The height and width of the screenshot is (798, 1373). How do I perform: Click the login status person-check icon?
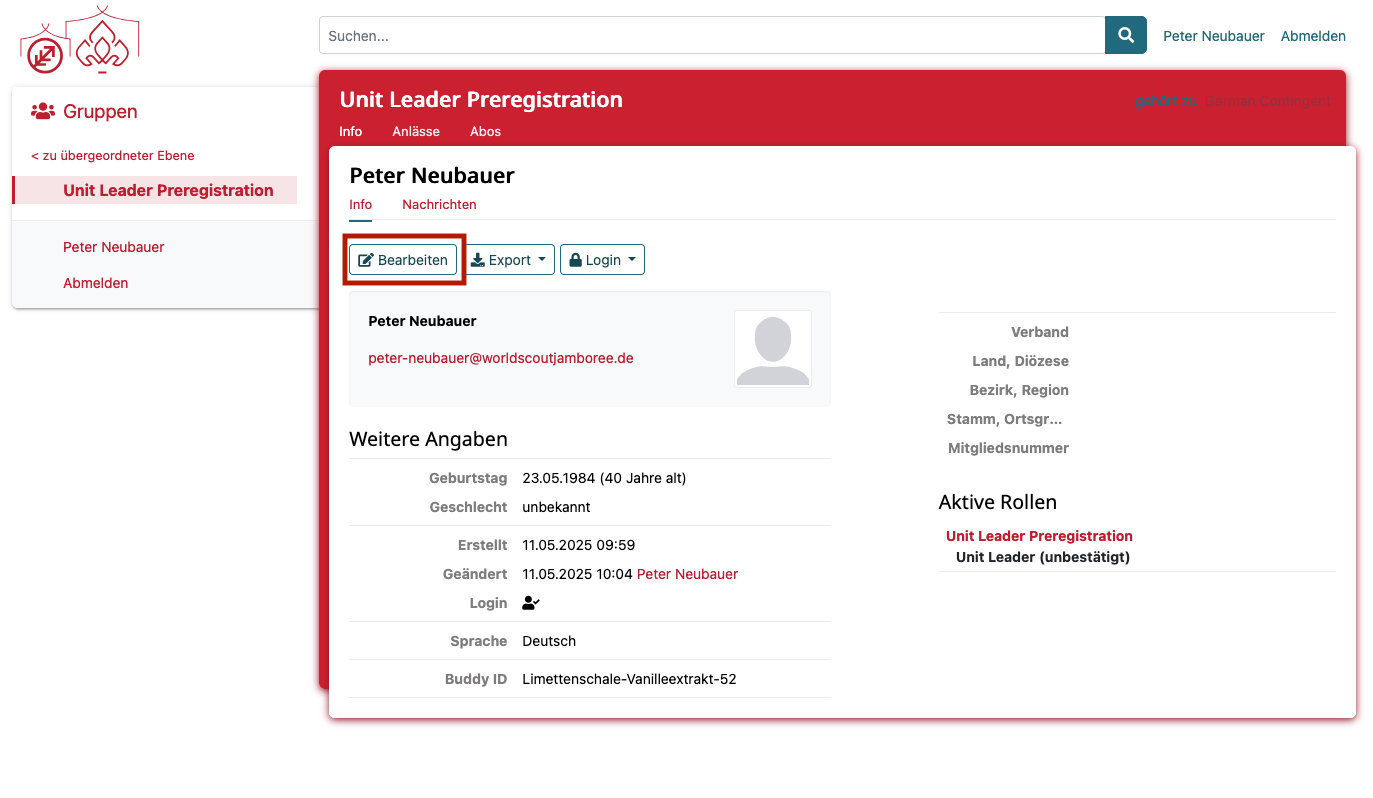coord(531,603)
